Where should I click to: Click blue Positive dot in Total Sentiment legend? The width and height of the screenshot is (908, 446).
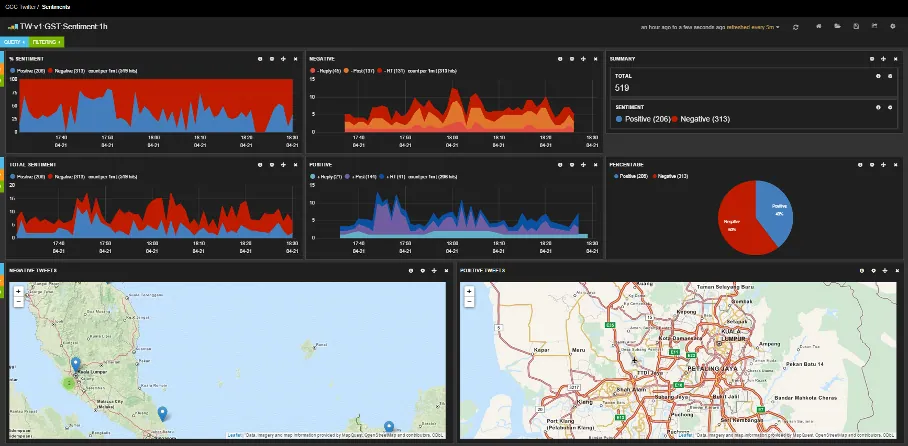point(13,176)
